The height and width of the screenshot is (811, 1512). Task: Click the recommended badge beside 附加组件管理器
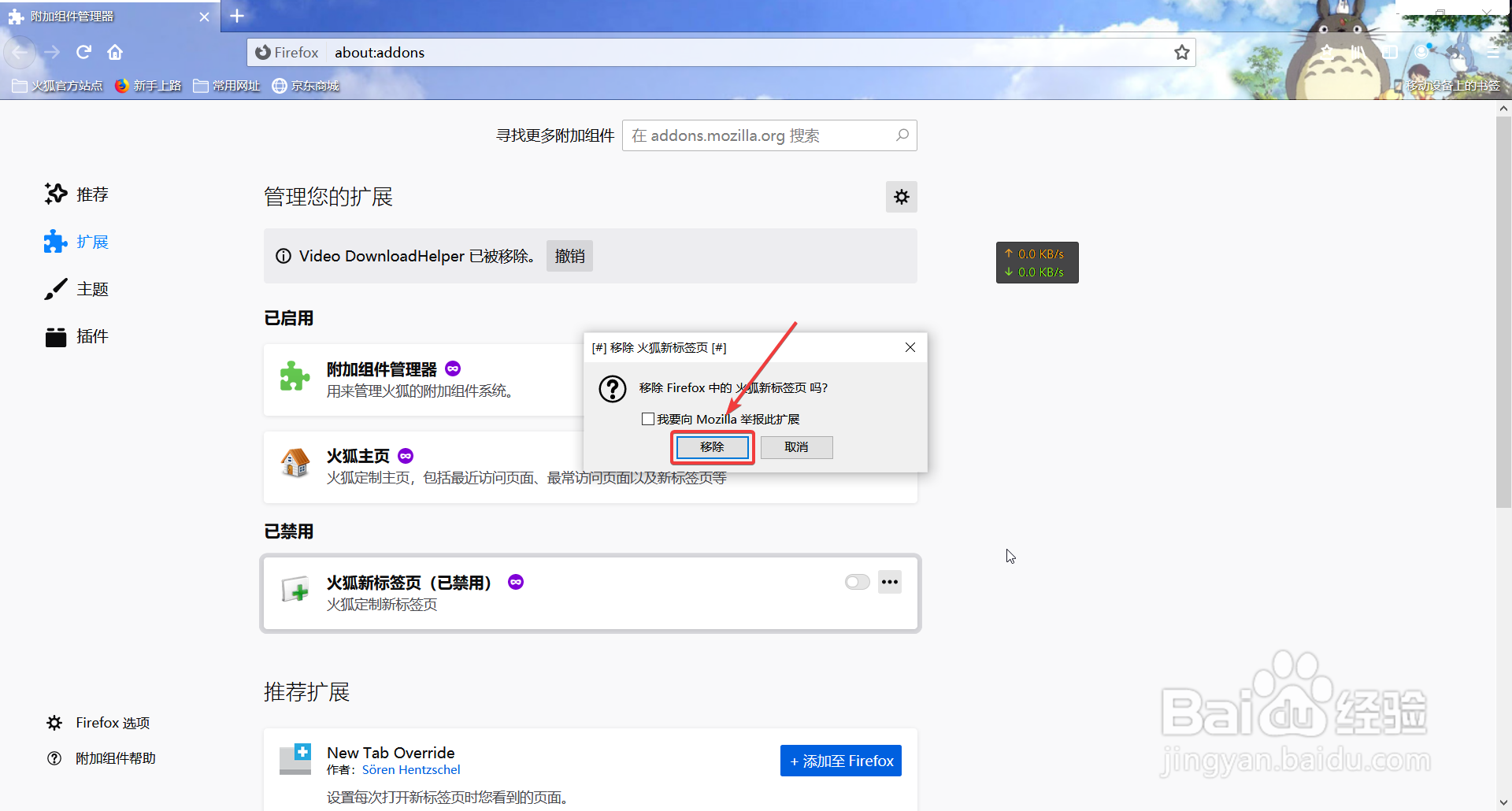(453, 368)
